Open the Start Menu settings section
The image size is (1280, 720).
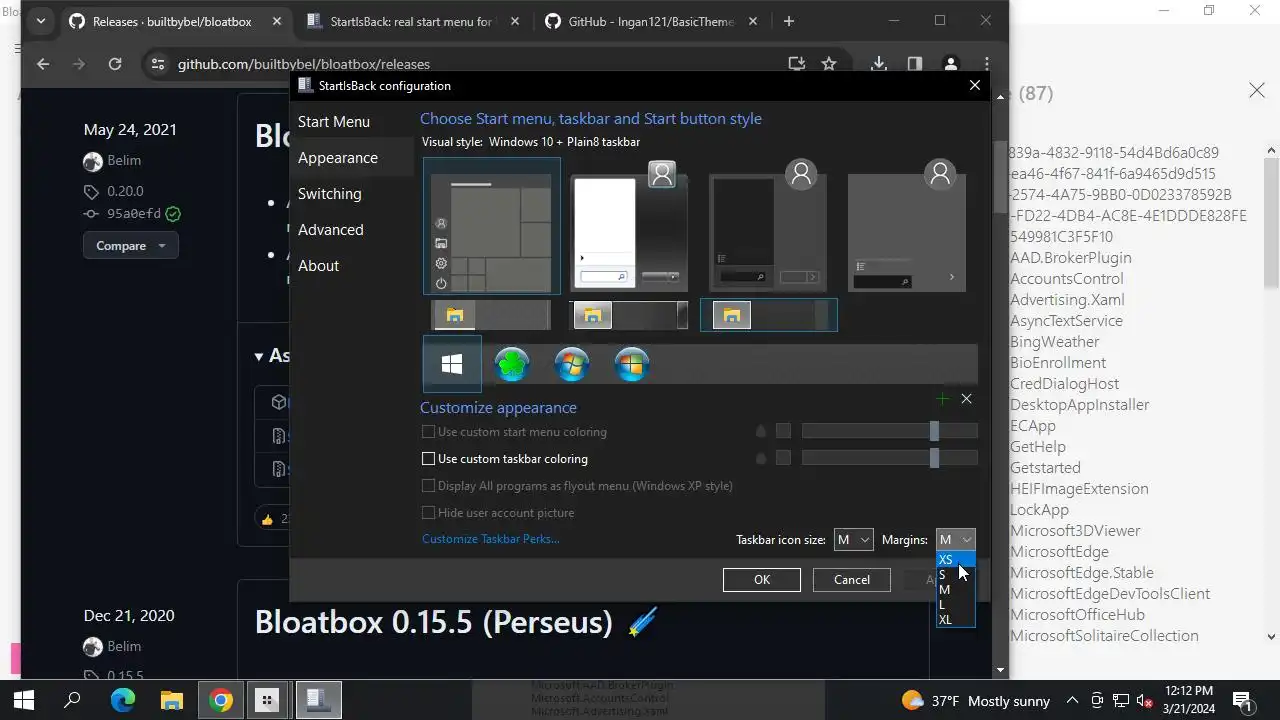[x=334, y=122]
